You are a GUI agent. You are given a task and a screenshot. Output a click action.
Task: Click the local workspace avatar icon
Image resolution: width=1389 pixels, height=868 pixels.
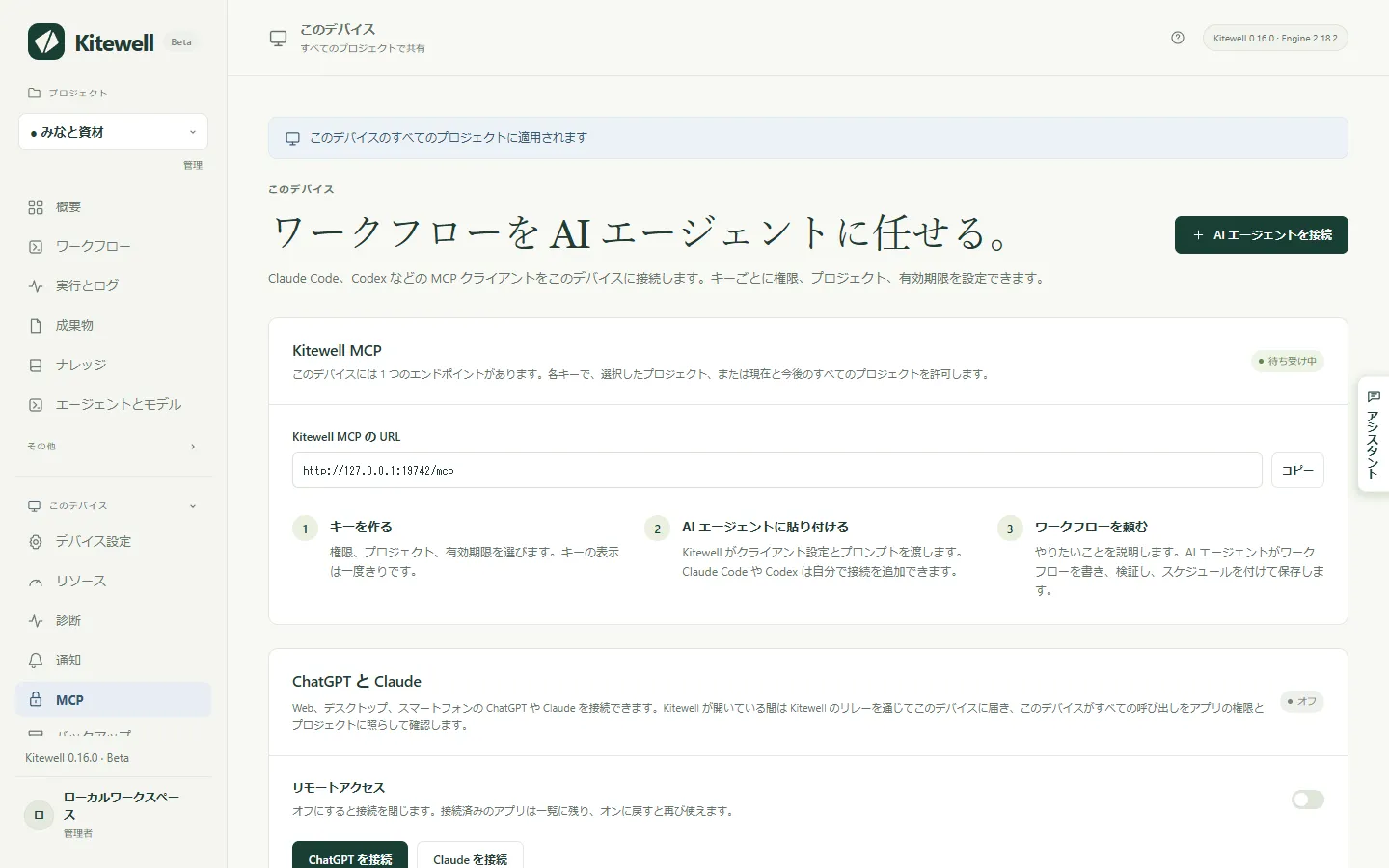[39, 815]
